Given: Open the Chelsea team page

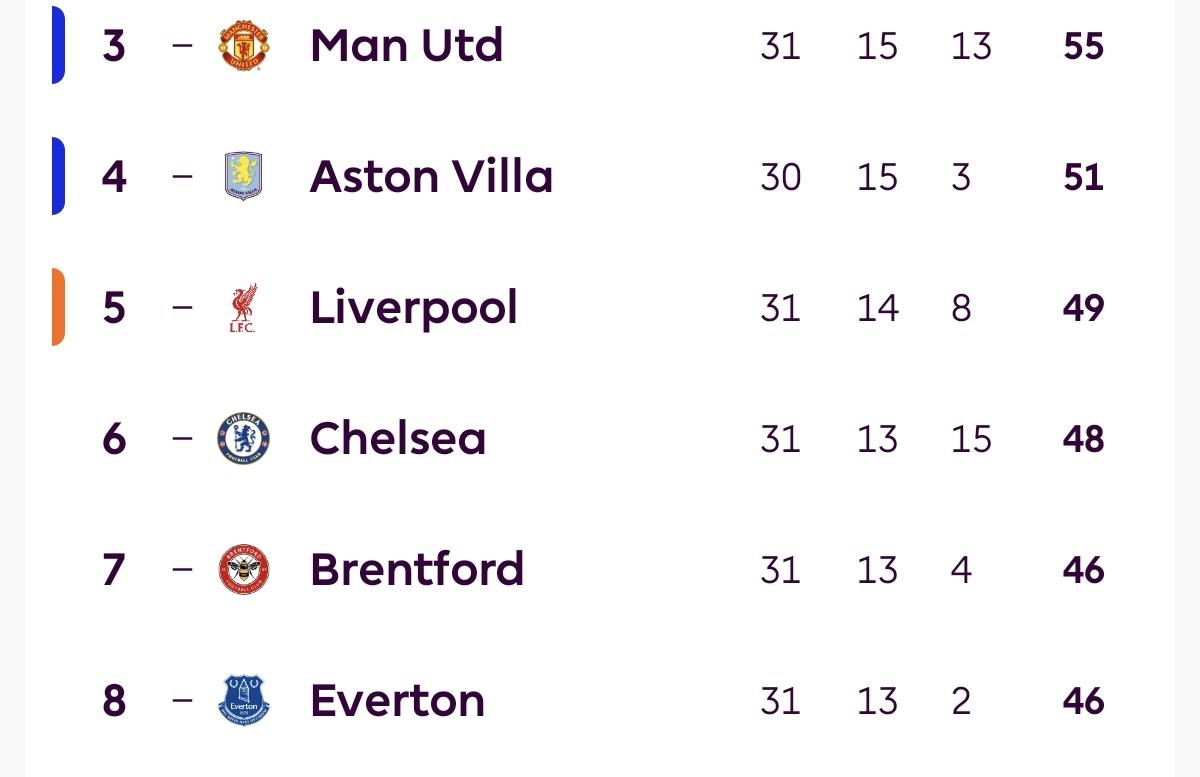Looking at the screenshot, I should click(398, 439).
